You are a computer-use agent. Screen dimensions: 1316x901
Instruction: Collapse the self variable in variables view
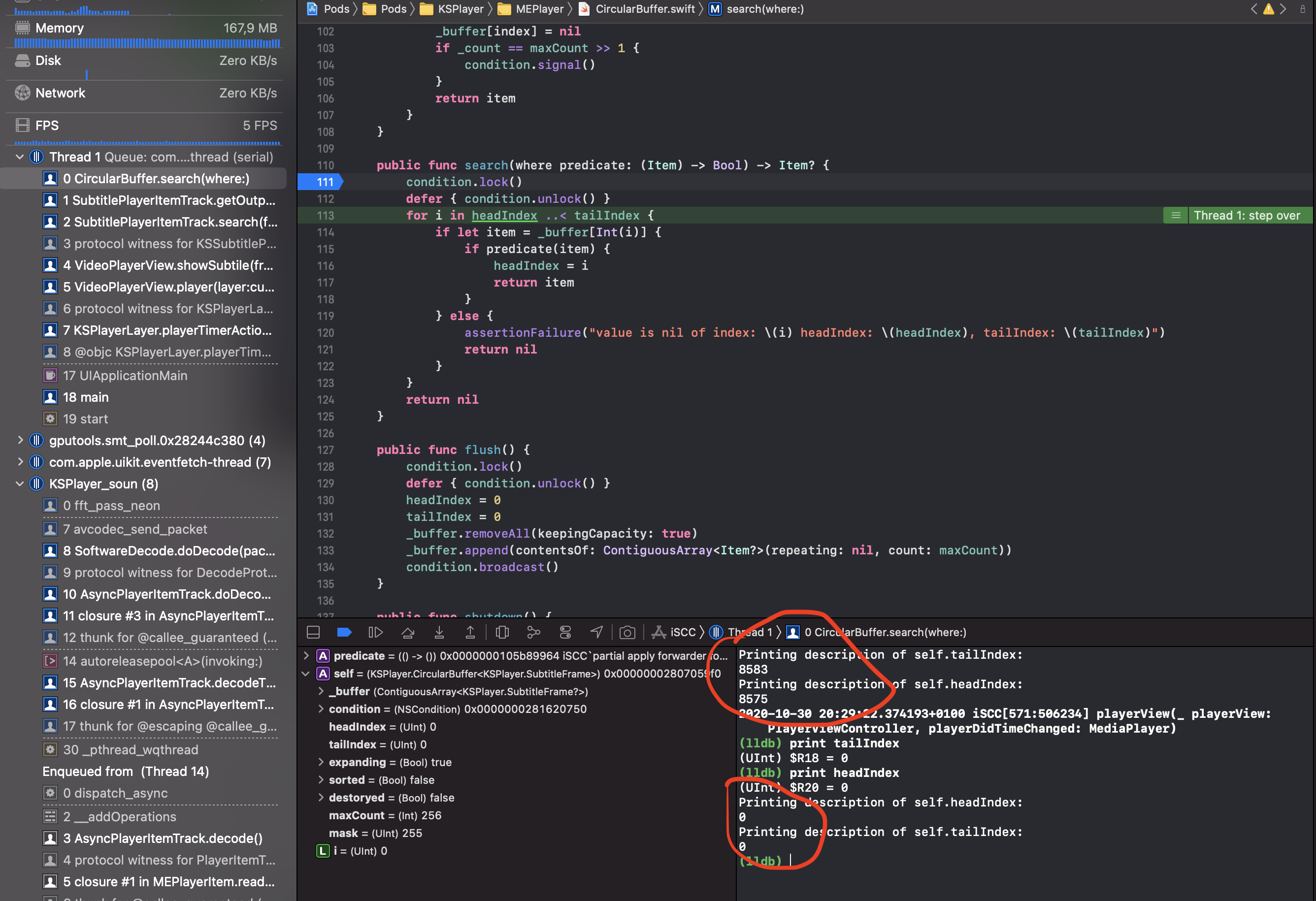[x=306, y=674]
